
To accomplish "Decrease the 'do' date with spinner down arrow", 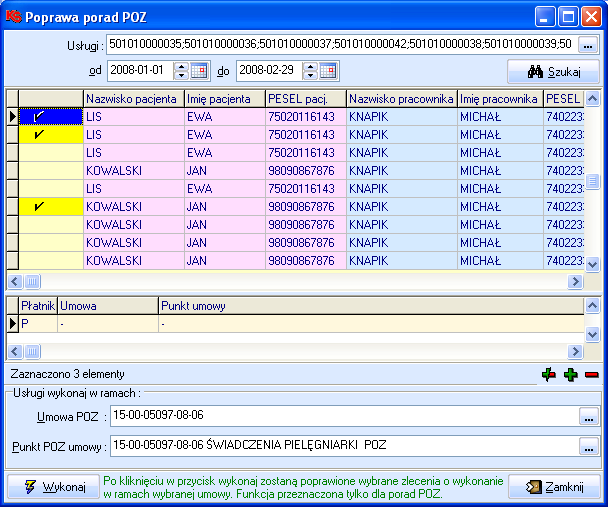I will click(310, 76).
